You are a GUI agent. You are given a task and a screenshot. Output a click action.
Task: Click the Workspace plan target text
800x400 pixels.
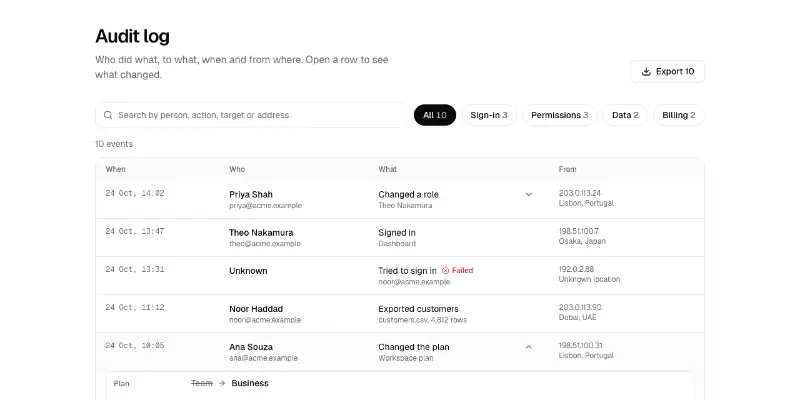point(406,358)
